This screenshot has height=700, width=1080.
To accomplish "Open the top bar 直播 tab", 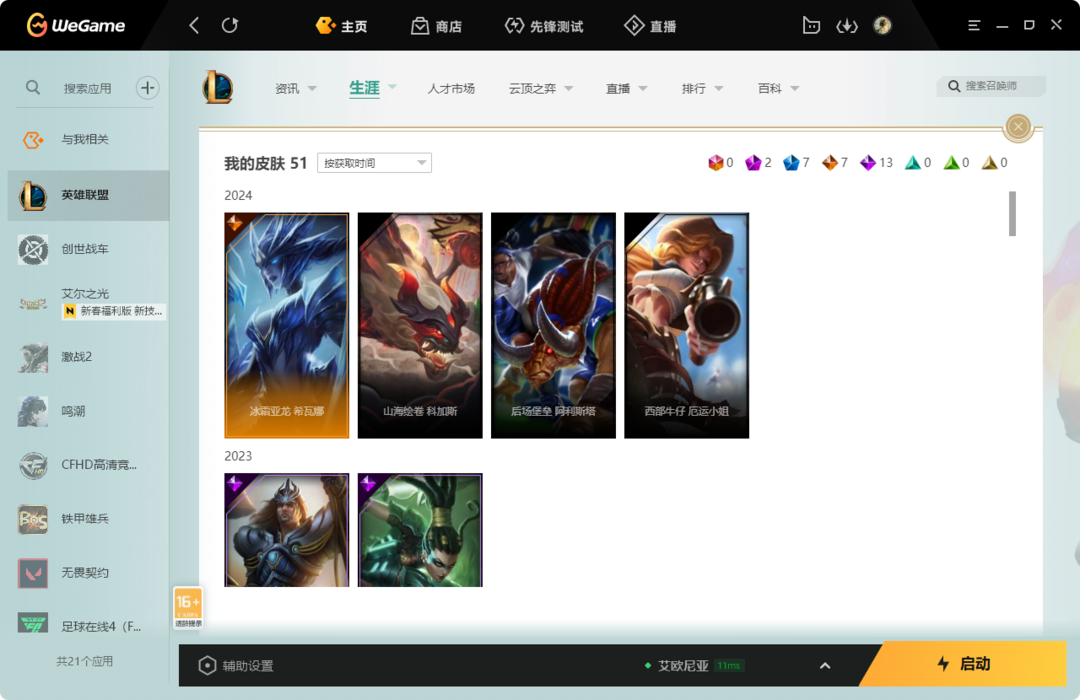I will click(x=650, y=26).
